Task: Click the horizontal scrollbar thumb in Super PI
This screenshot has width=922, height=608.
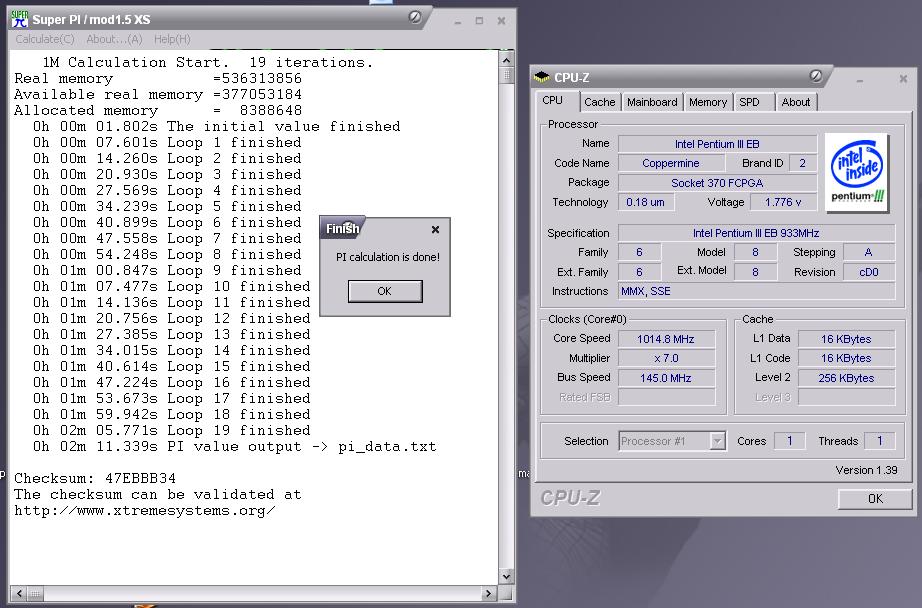Action: tap(35, 594)
